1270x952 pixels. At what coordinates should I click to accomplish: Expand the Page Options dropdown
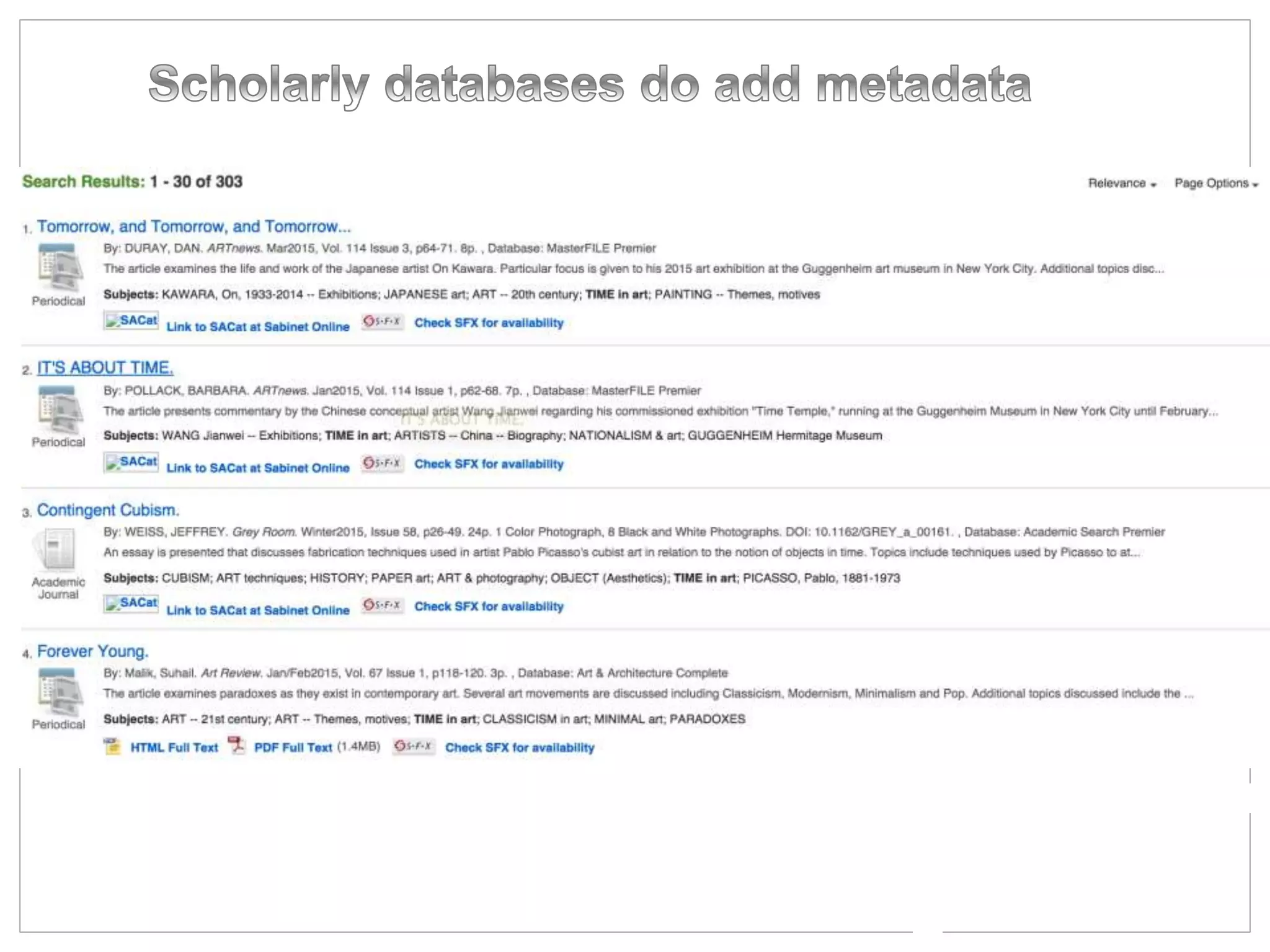tap(1215, 183)
